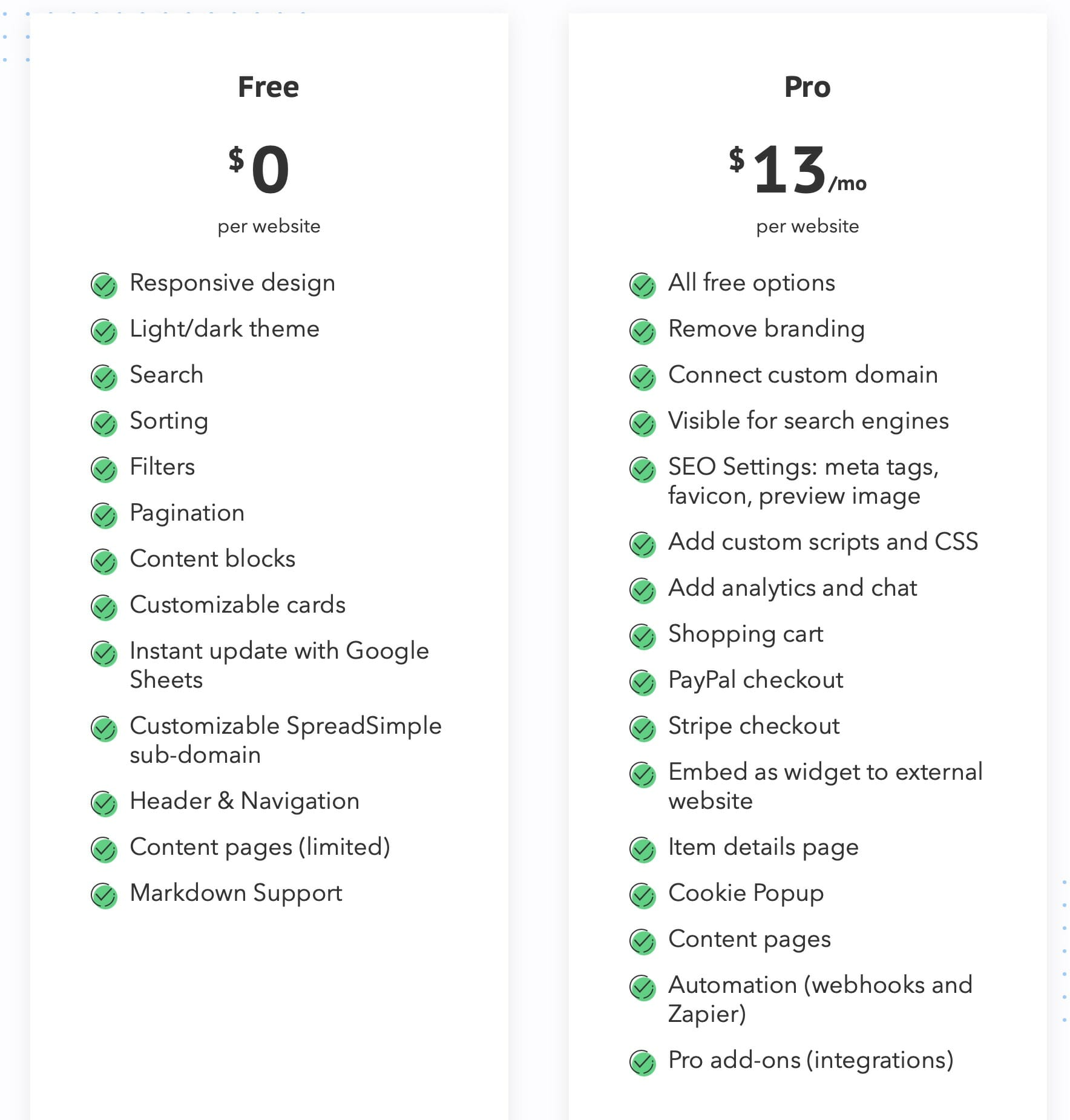Click the check icon beside Header & Navigation

[x=104, y=803]
